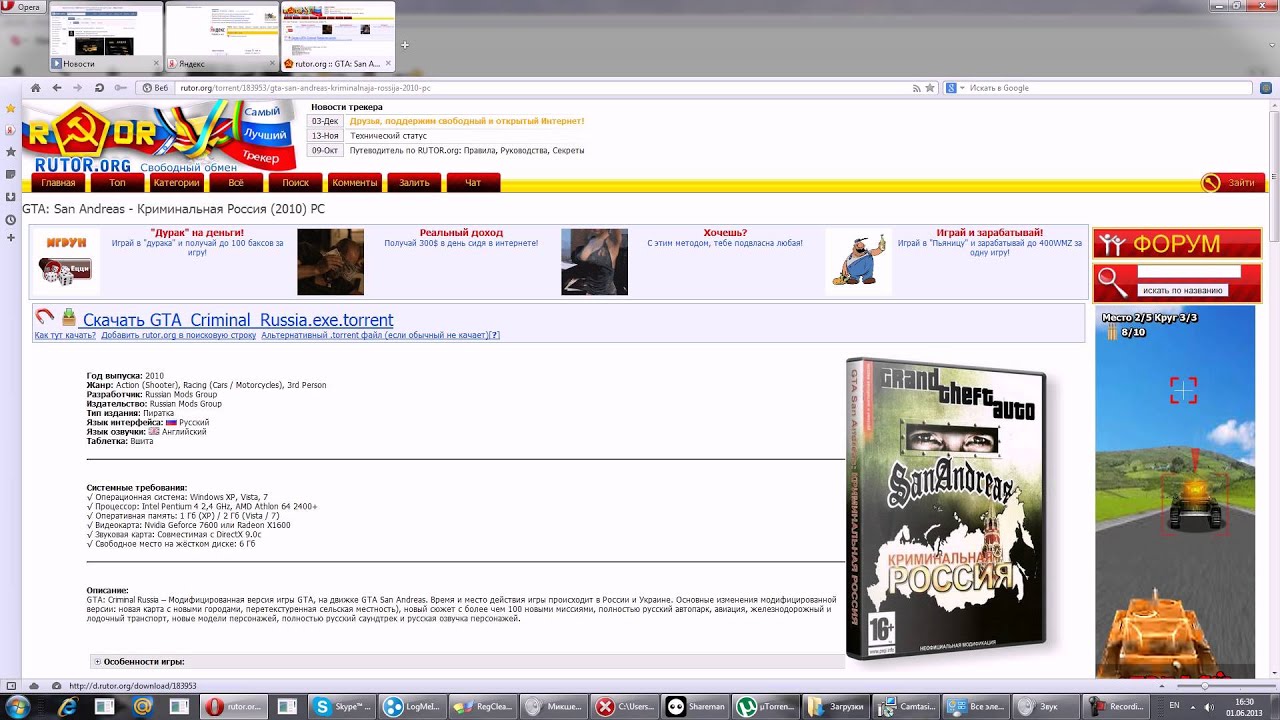Close the Яндекс tab
The image size is (1280, 720).
click(272, 63)
